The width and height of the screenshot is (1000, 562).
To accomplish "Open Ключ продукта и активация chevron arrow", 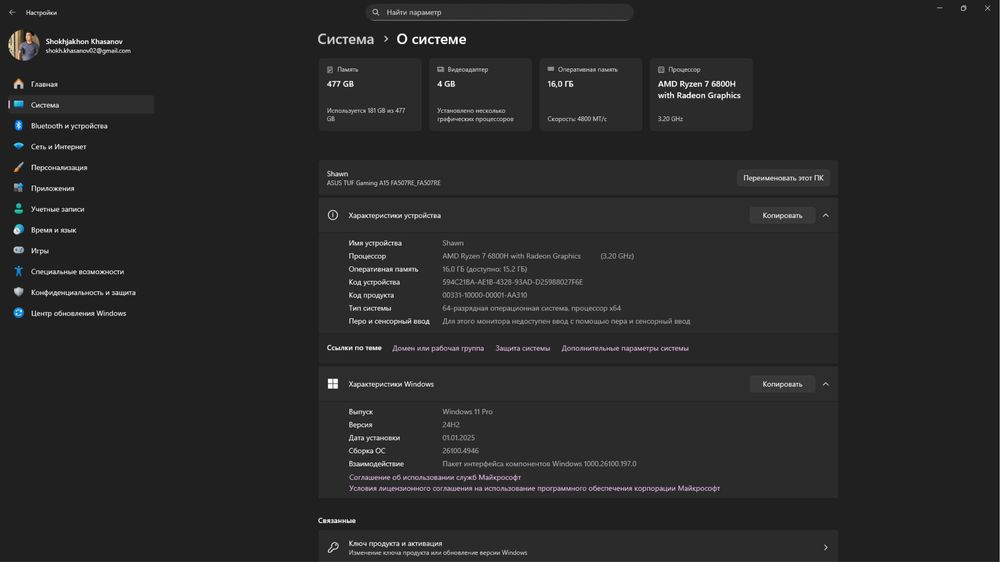I will pos(825,547).
